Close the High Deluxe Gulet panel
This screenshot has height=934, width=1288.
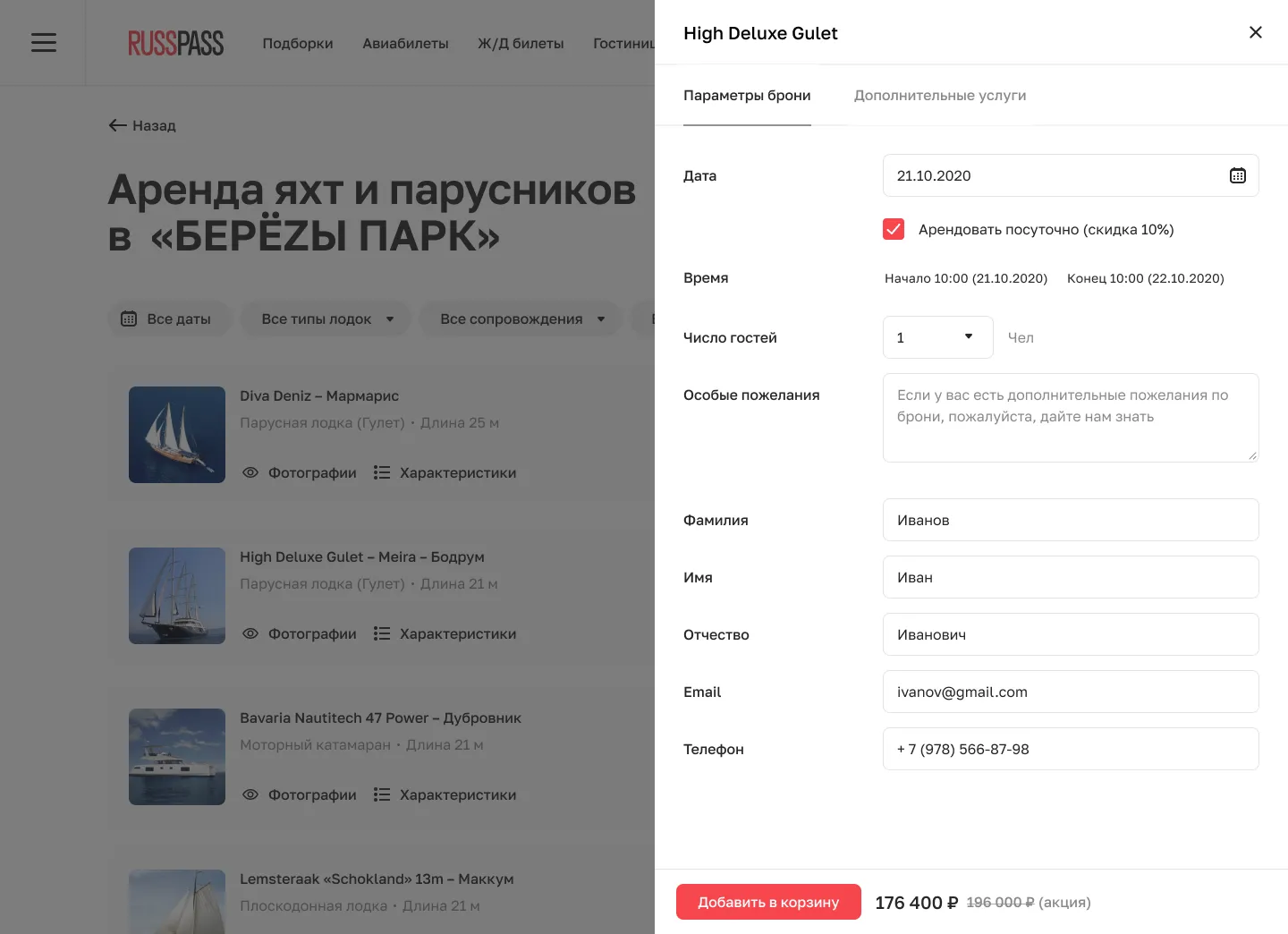coord(1256,32)
